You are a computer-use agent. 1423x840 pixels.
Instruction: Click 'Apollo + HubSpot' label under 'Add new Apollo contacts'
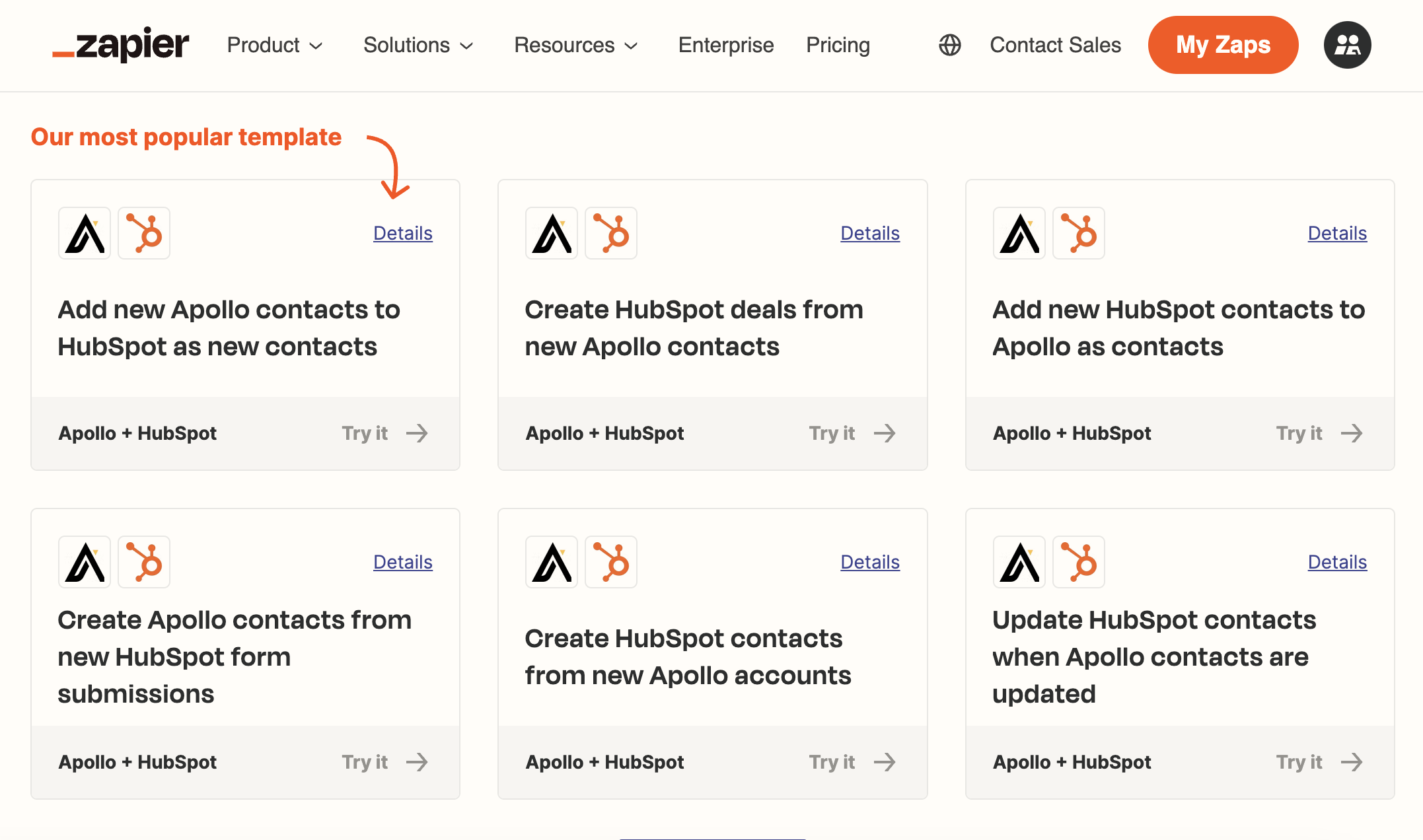click(x=137, y=433)
